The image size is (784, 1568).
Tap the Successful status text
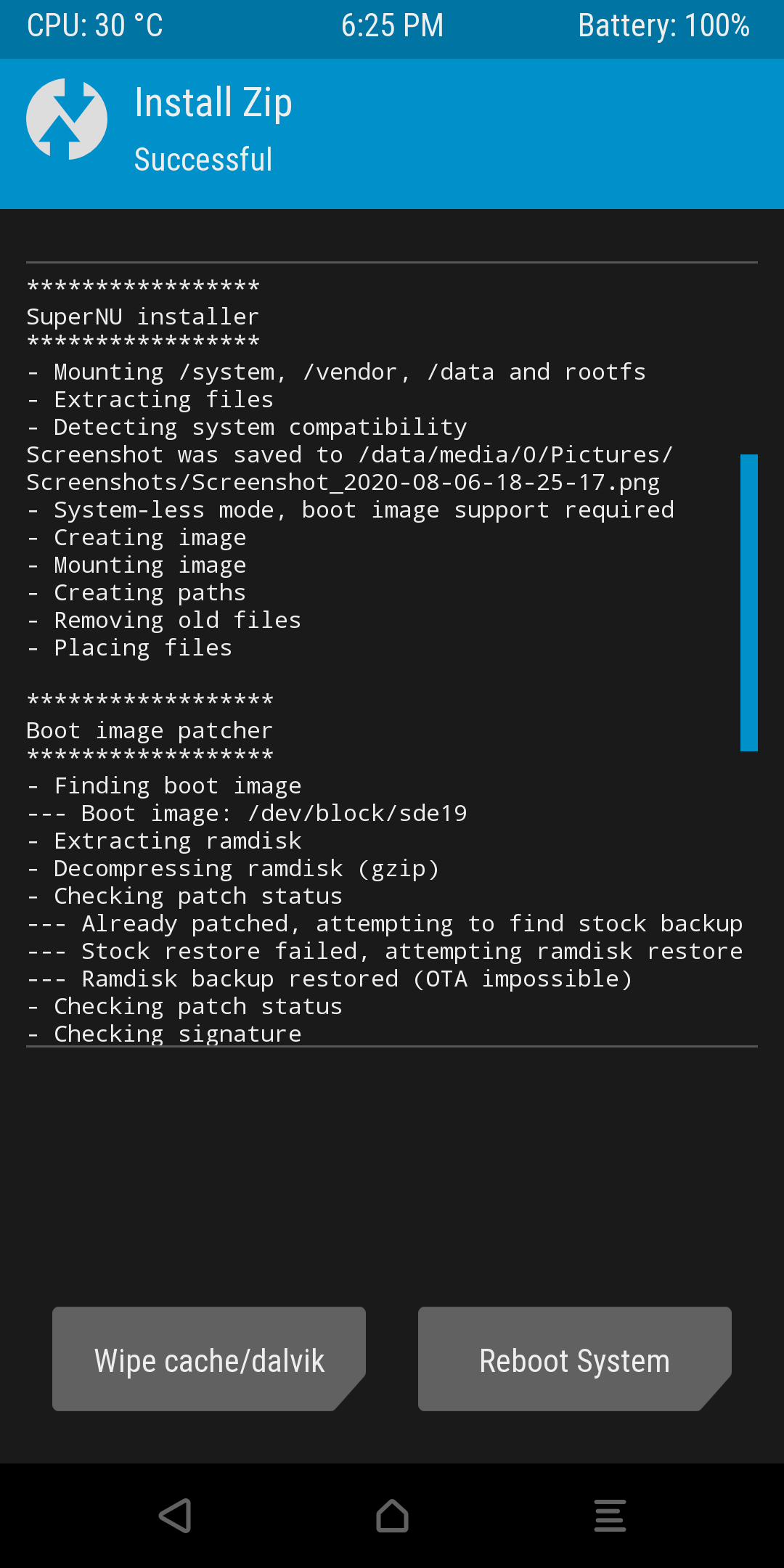203,160
